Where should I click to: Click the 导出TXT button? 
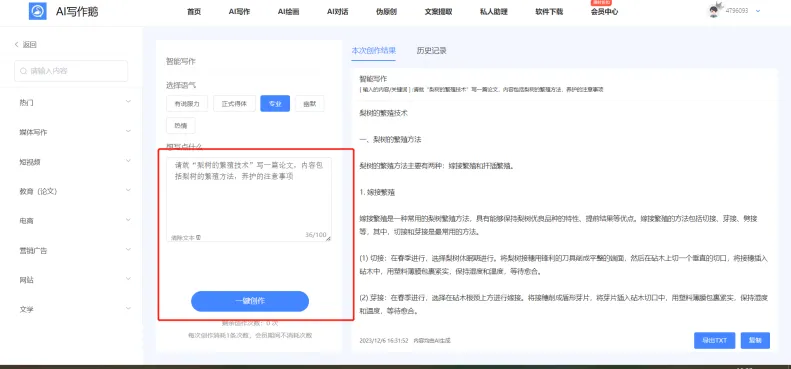(x=714, y=340)
